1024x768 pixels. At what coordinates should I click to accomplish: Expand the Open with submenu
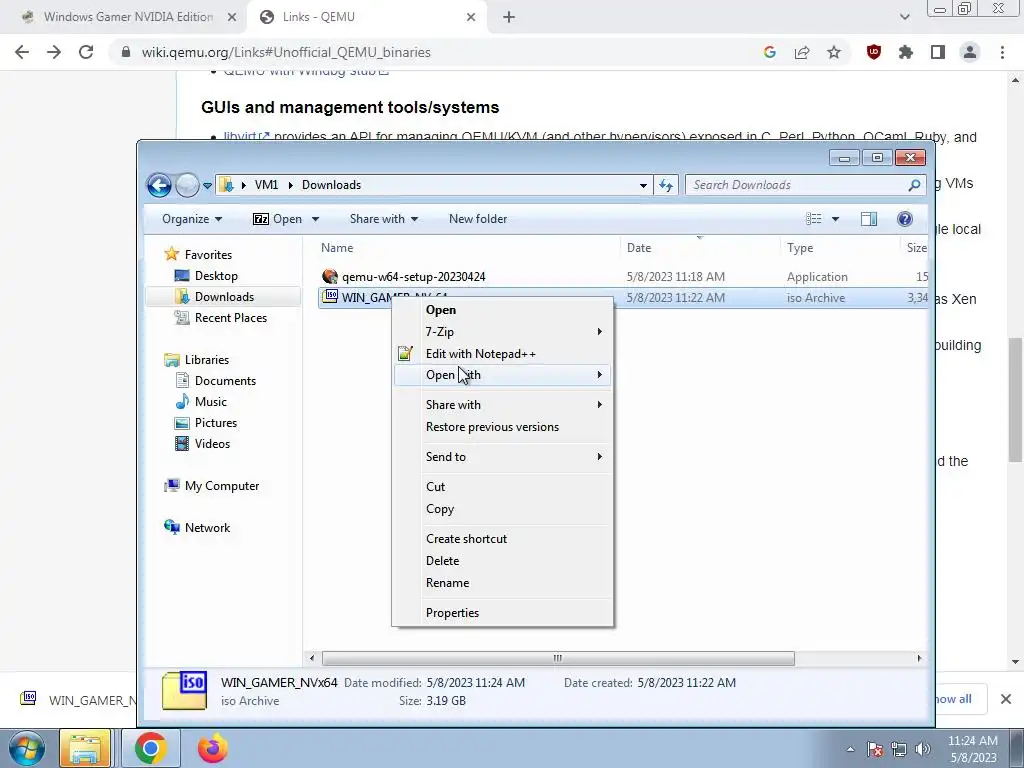pyautogui.click(x=503, y=375)
